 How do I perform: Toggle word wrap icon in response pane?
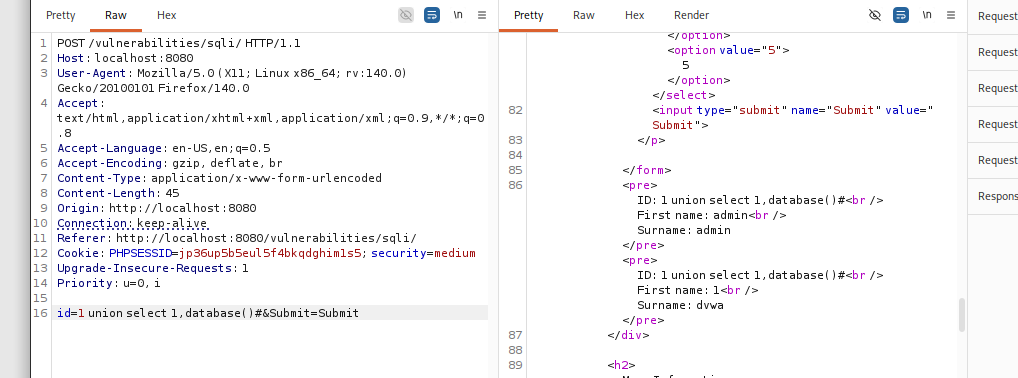point(900,15)
